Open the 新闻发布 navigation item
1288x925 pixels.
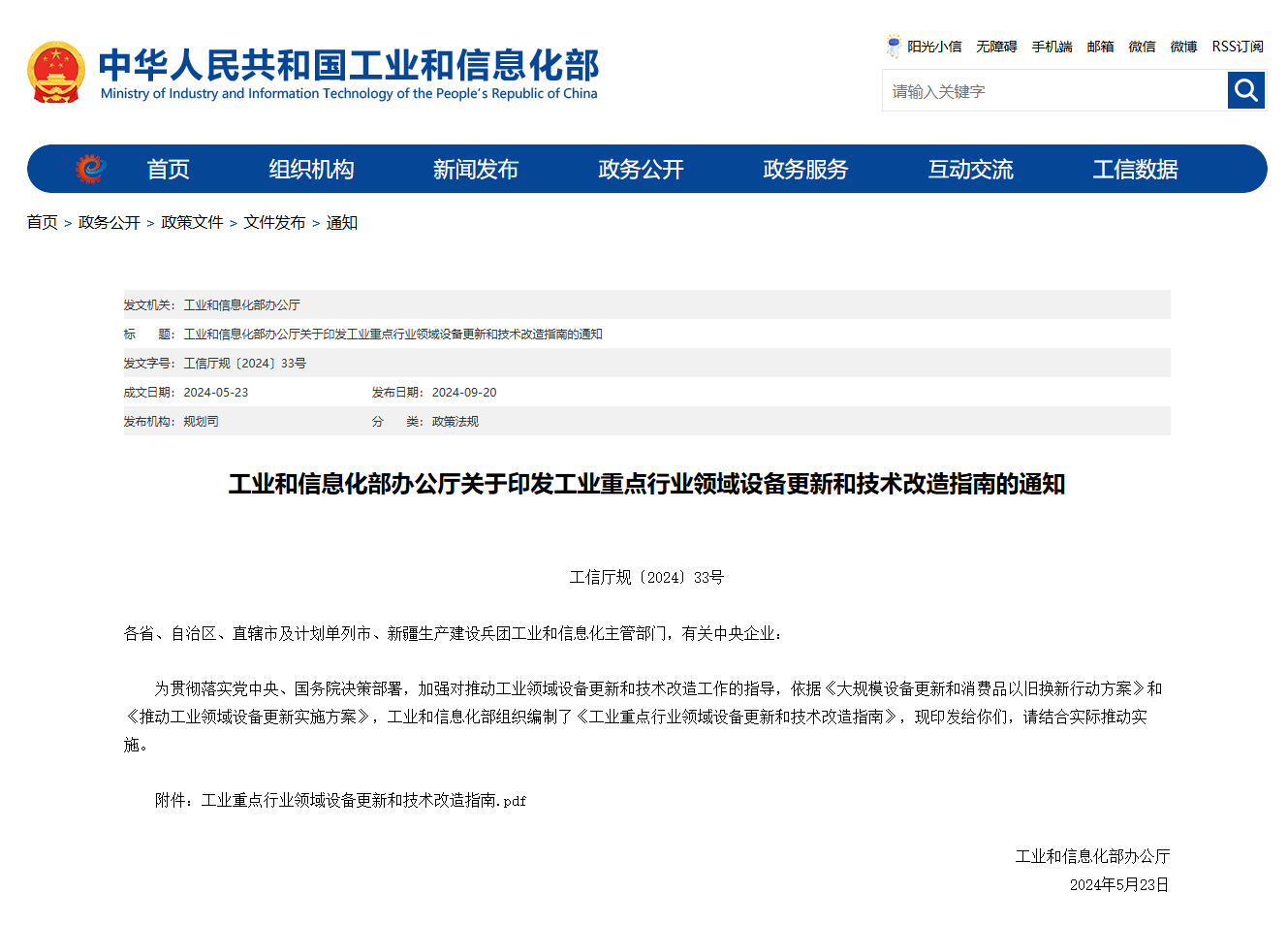point(476,169)
